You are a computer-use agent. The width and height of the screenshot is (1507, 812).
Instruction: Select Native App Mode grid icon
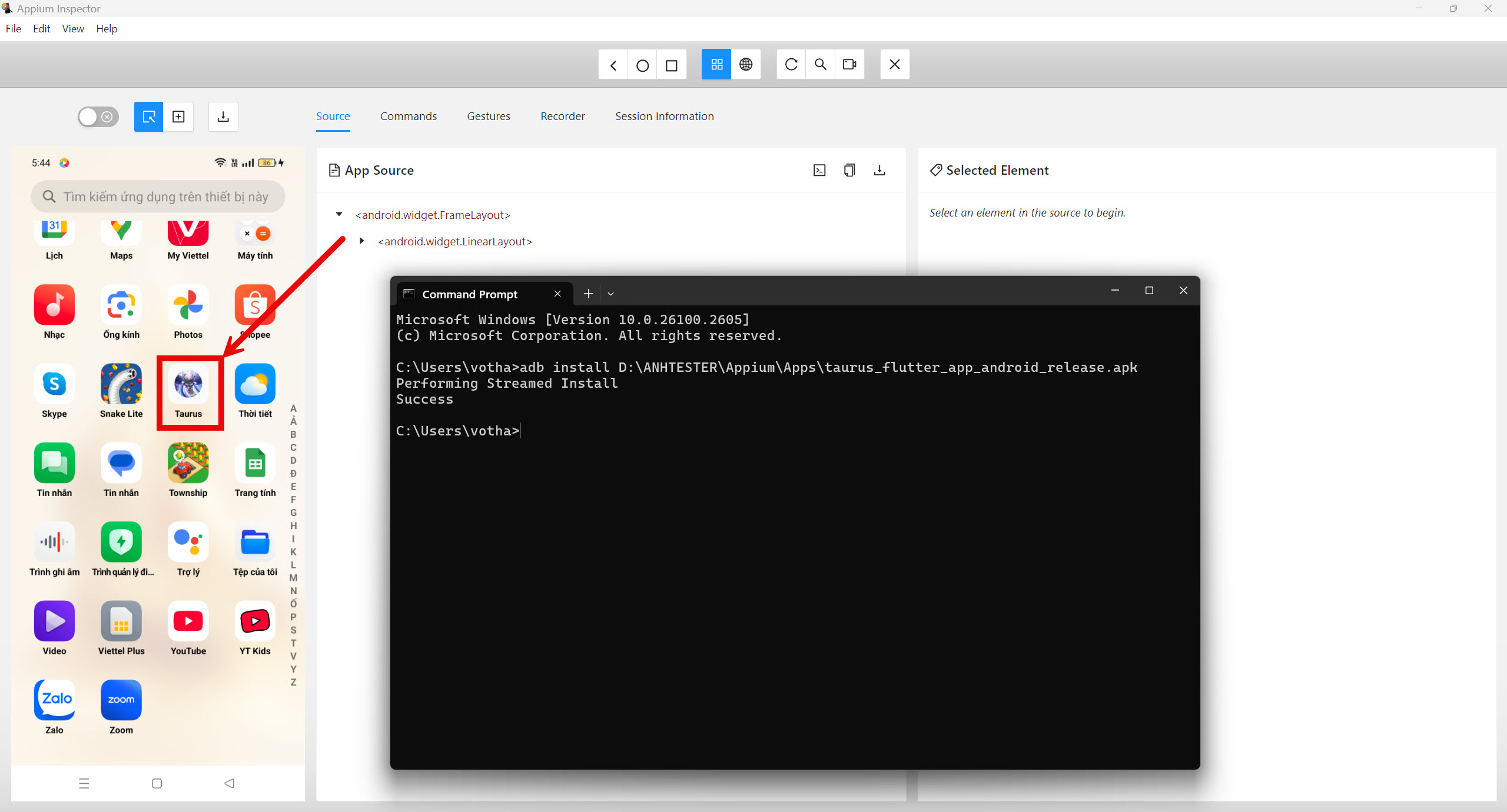pos(716,65)
